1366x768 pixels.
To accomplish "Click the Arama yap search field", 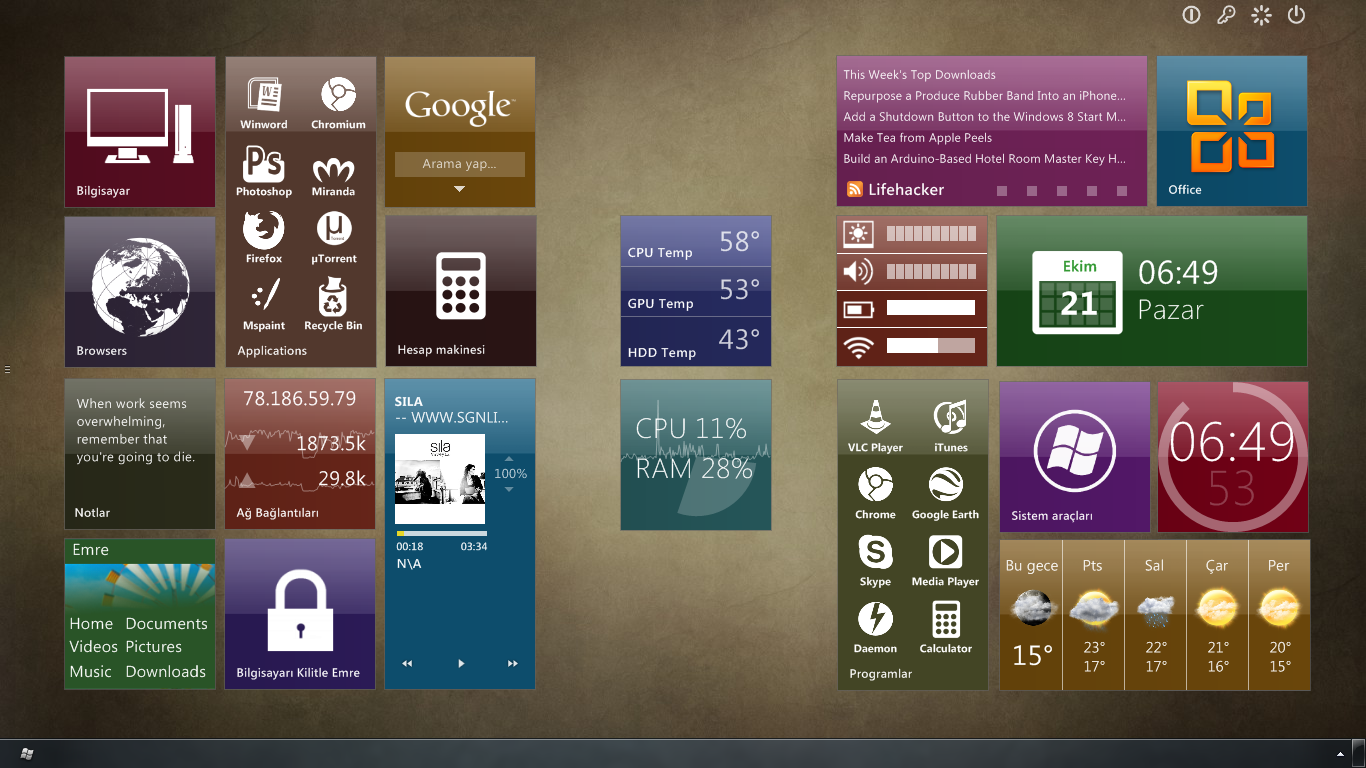I will click(x=460, y=164).
